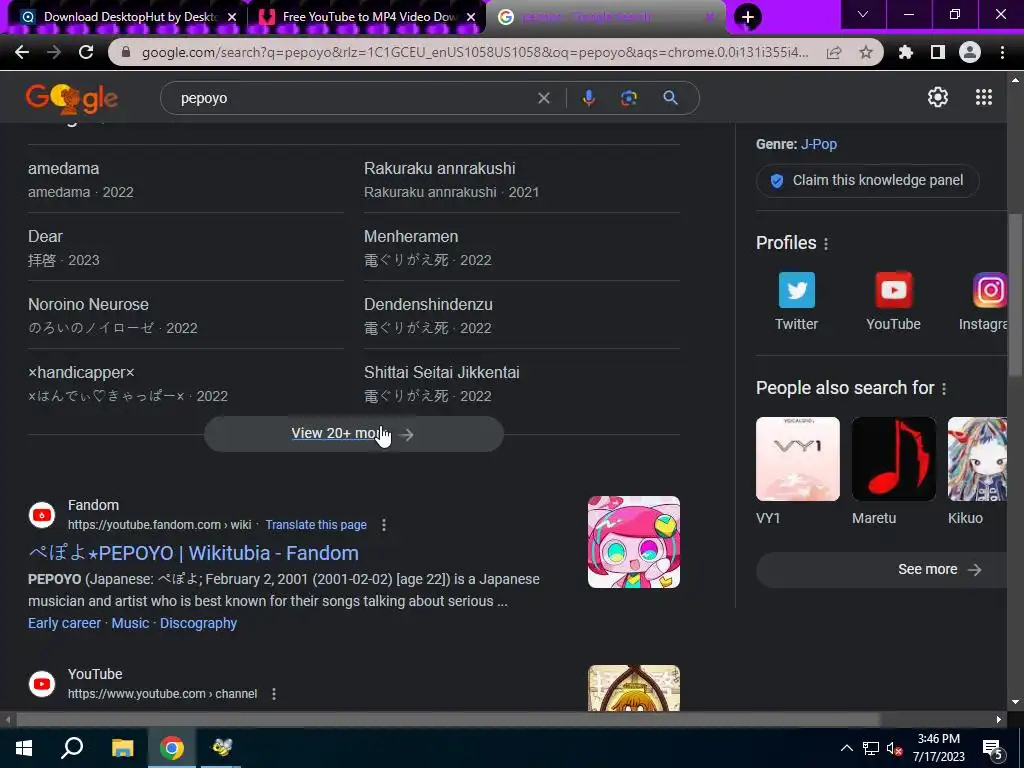Click the Google search input field

(353, 98)
